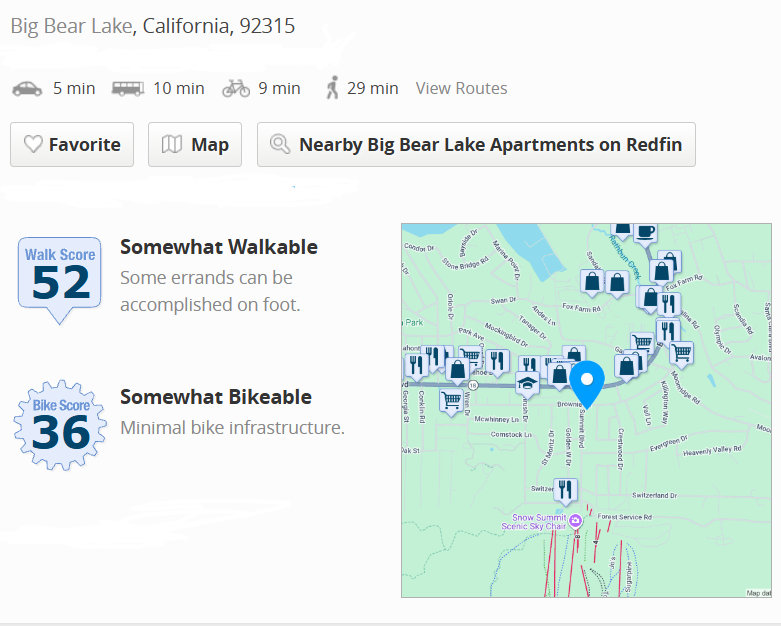Select shopping bag marker just right of blue pin
Viewport: 781px width, 626px height.
[x=627, y=367]
